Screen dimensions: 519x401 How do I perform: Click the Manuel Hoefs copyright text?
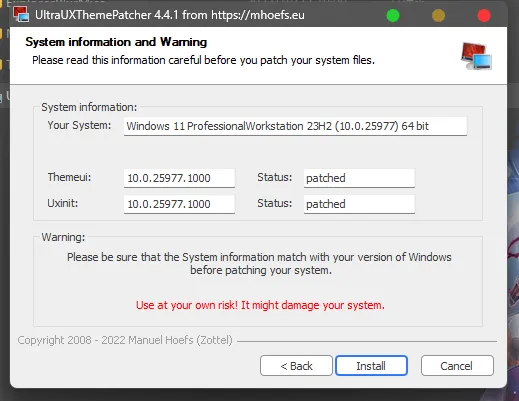[x=125, y=340]
